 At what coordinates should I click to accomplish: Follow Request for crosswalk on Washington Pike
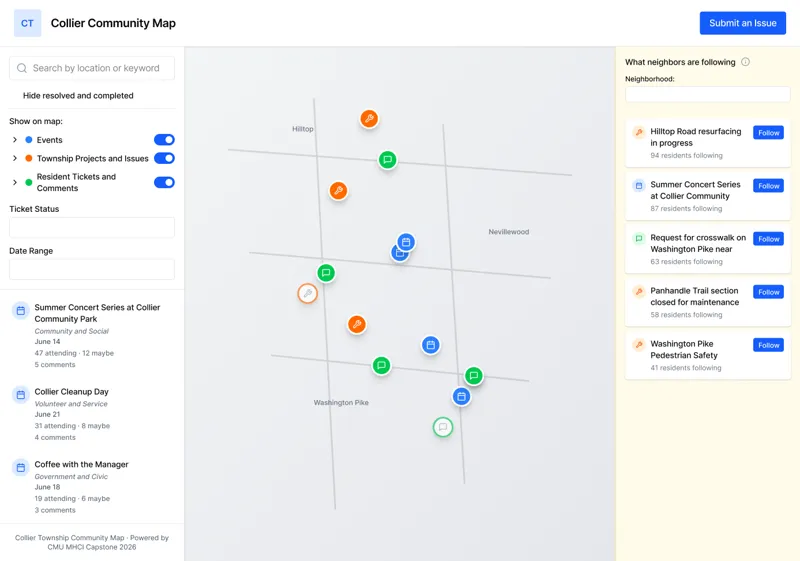coord(768,239)
